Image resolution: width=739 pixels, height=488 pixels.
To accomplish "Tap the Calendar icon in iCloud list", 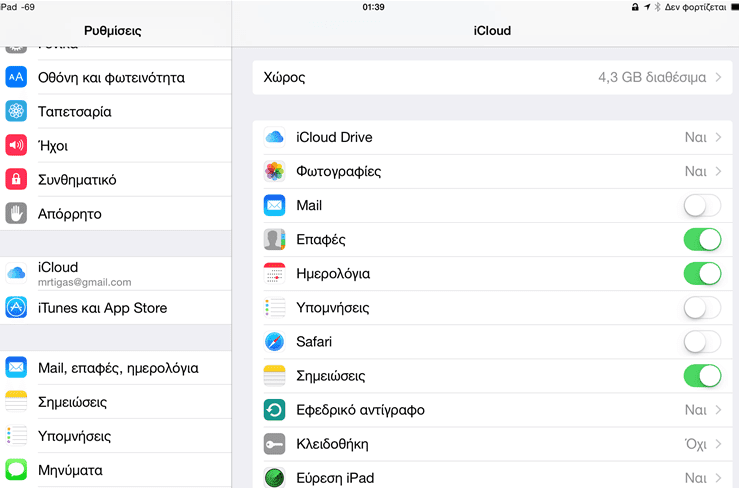I will (274, 273).
